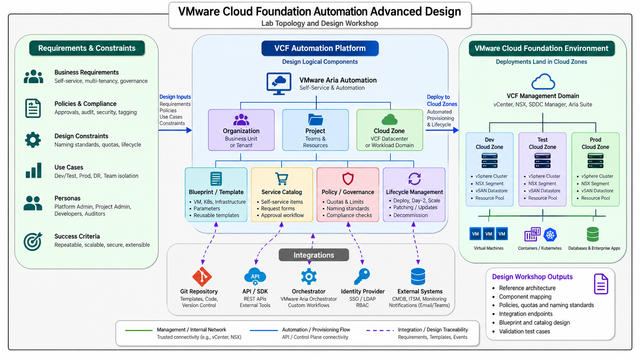Click the Kubernetes wheel icon
This screenshot has height=360, width=640.
550,235
